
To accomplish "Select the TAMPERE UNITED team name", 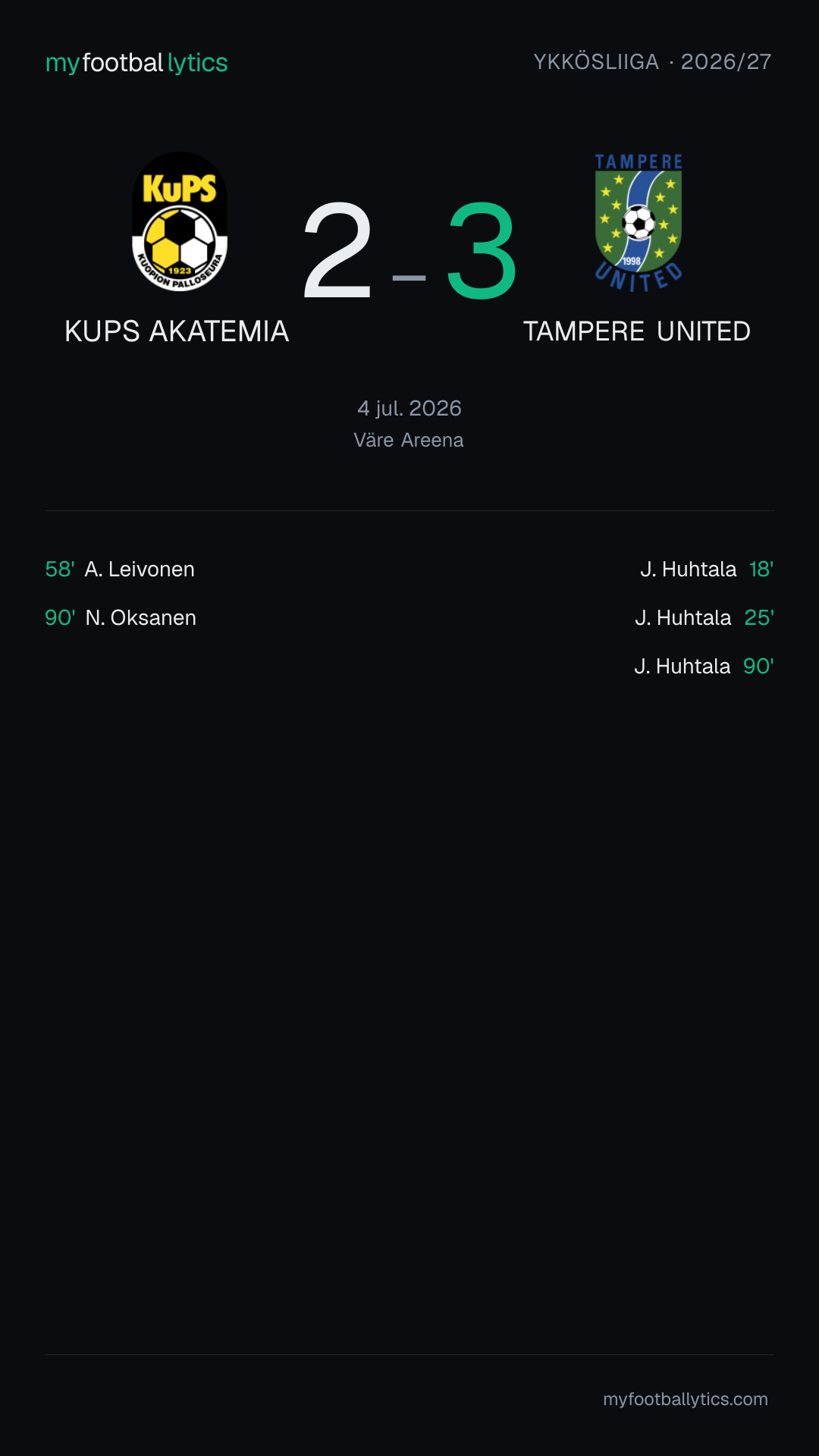I will tap(637, 331).
